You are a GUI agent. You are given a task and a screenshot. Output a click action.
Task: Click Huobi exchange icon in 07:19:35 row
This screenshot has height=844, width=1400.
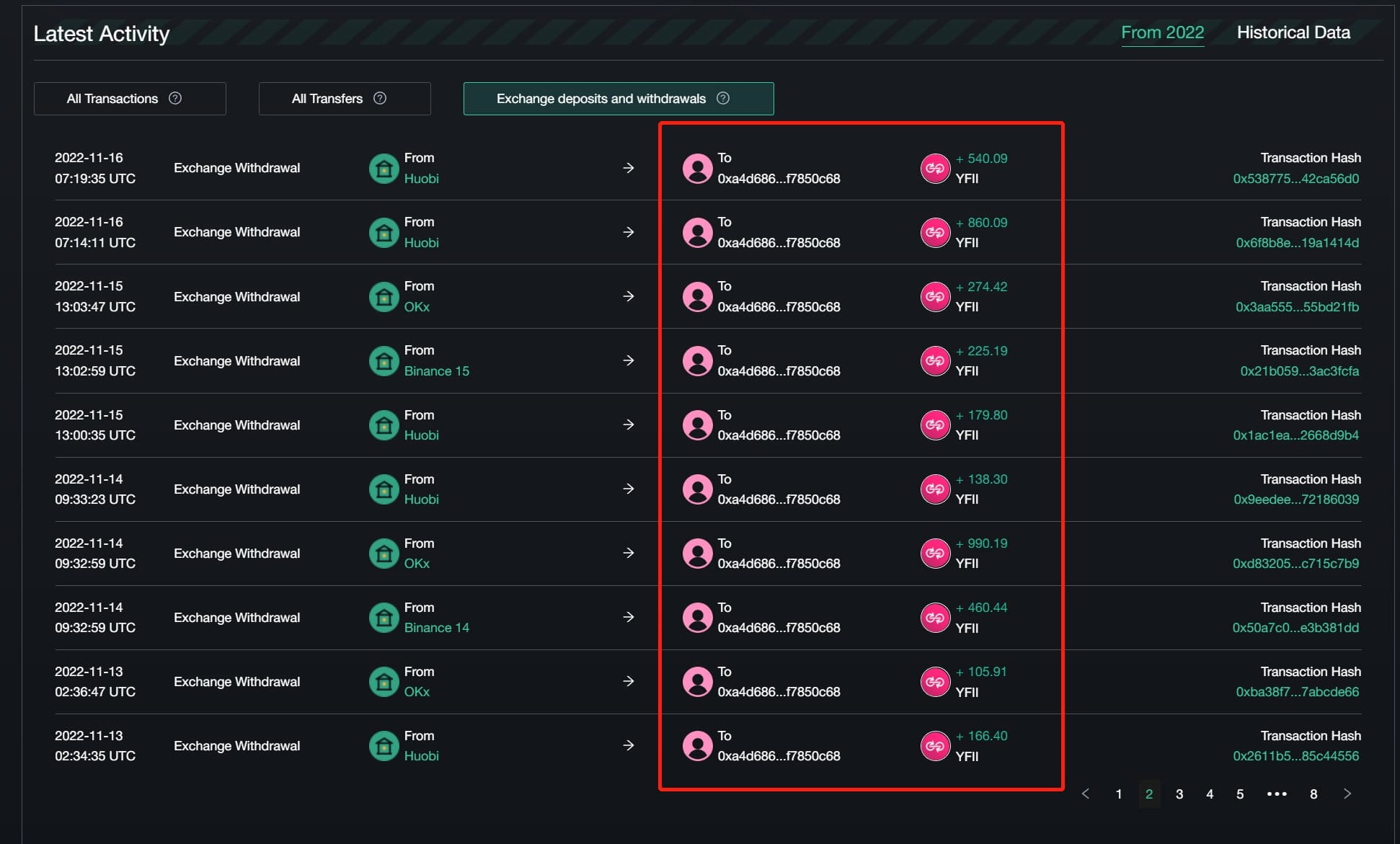point(384,169)
